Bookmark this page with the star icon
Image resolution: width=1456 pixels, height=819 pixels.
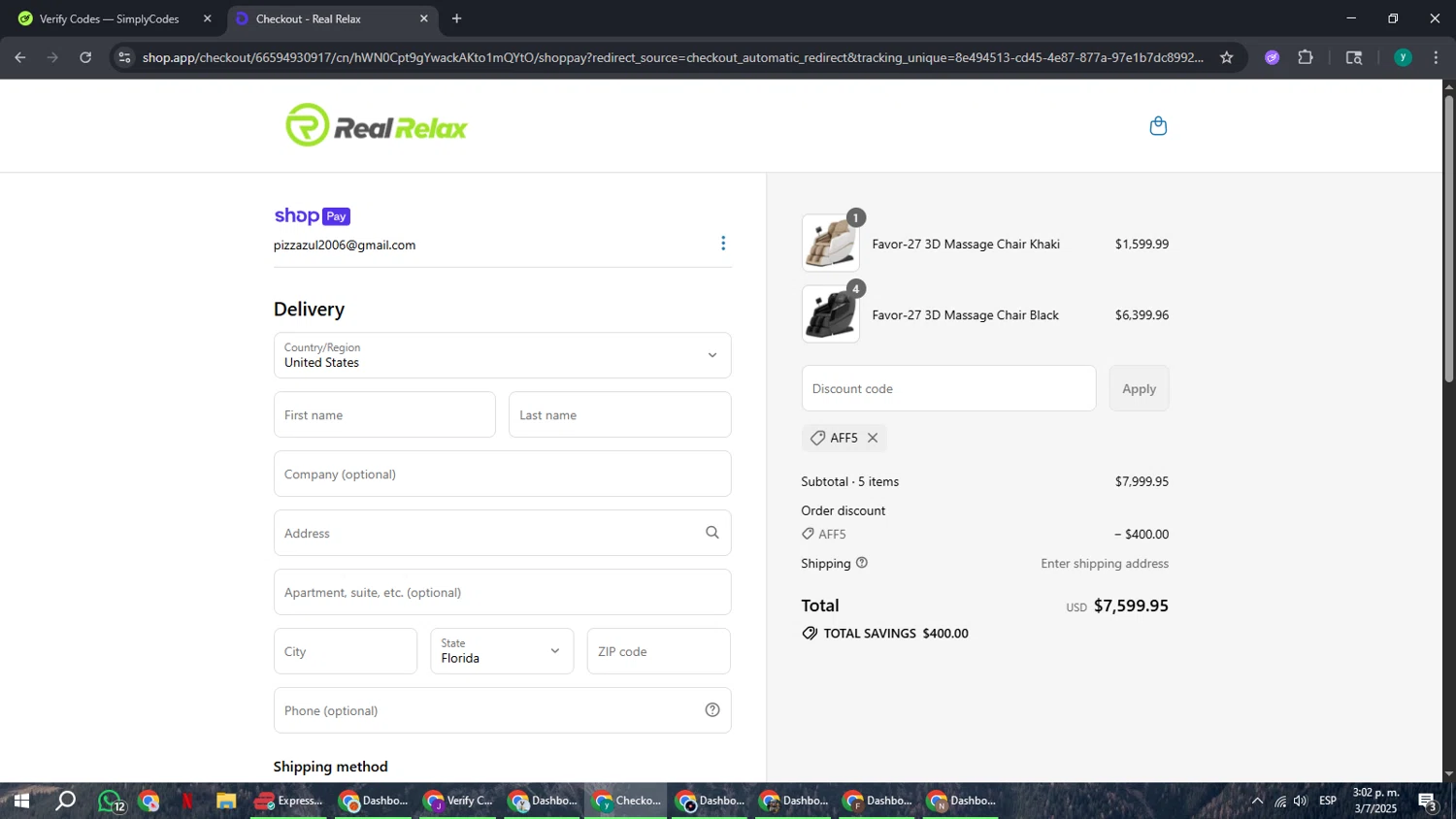coord(1227,57)
